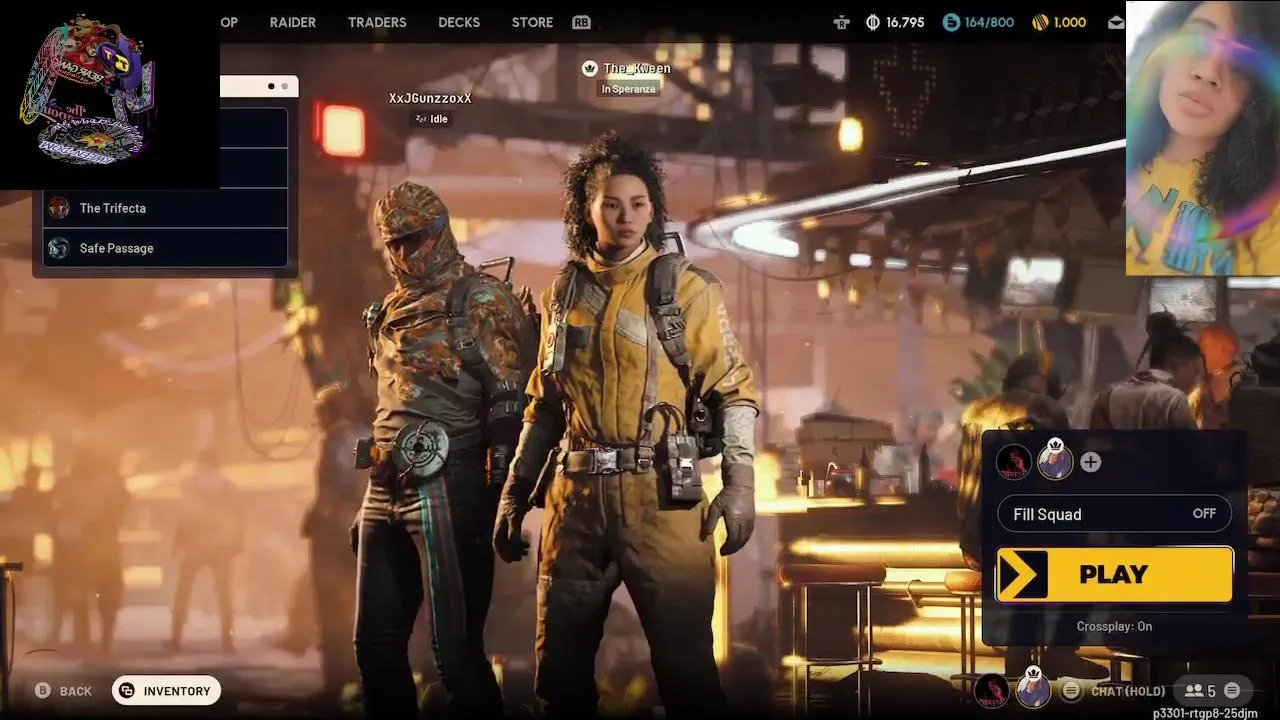The image size is (1280, 720).
Task: Switch to the Decks tab
Action: 459,22
